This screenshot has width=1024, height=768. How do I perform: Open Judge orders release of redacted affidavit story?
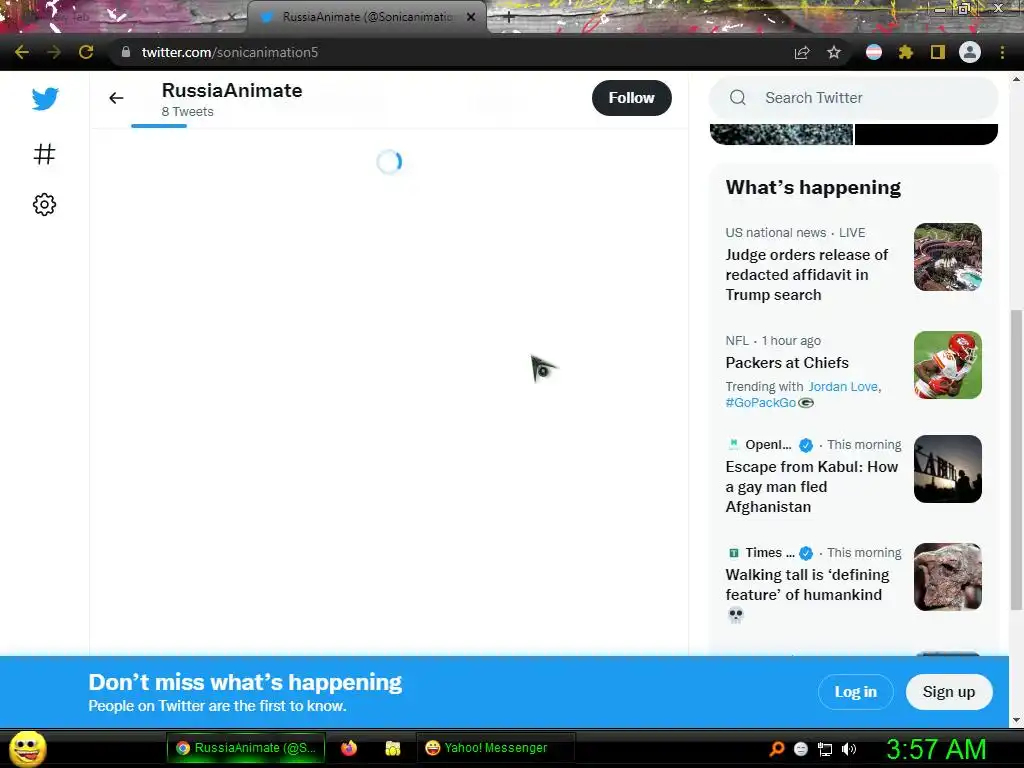click(807, 275)
